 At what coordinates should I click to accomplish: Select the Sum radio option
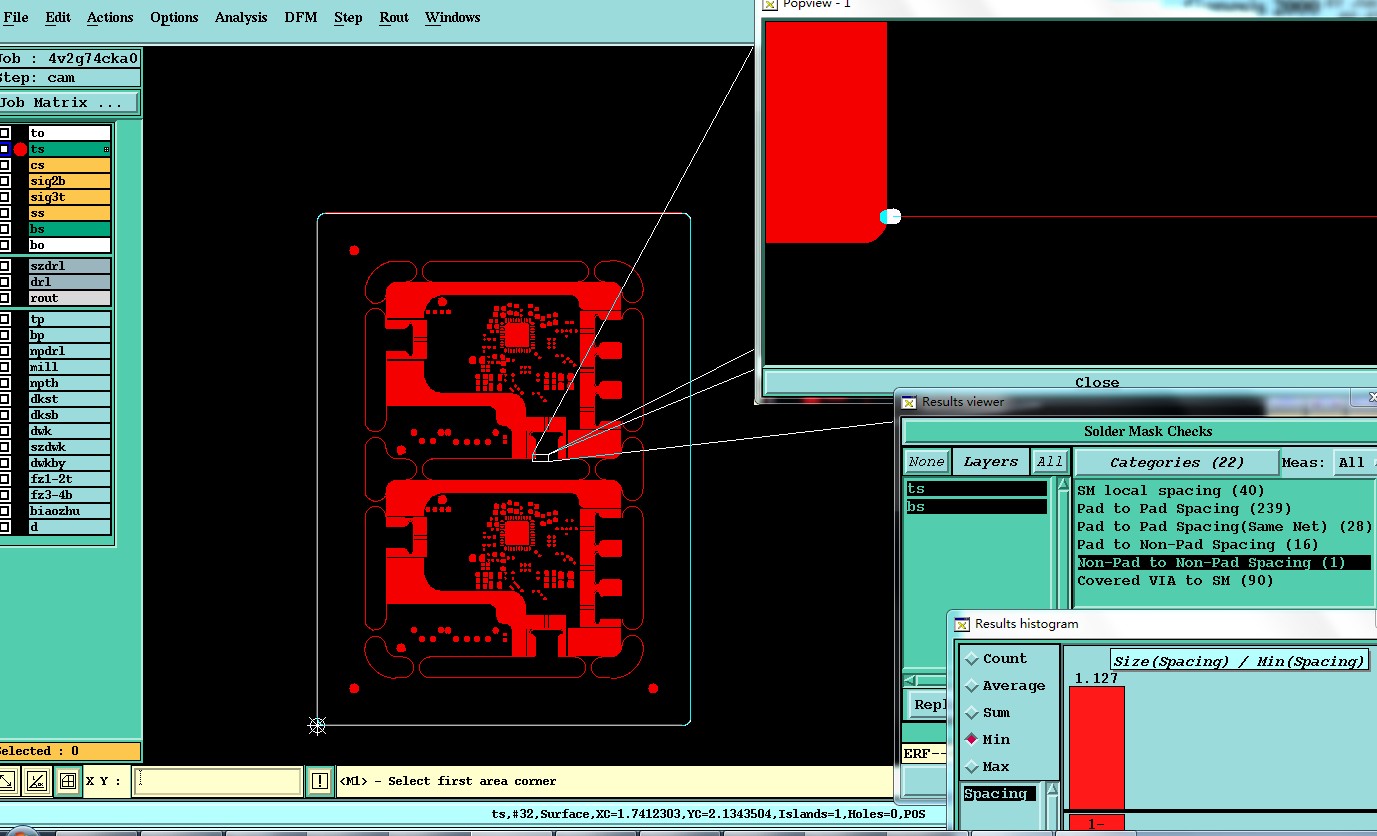[x=972, y=713]
